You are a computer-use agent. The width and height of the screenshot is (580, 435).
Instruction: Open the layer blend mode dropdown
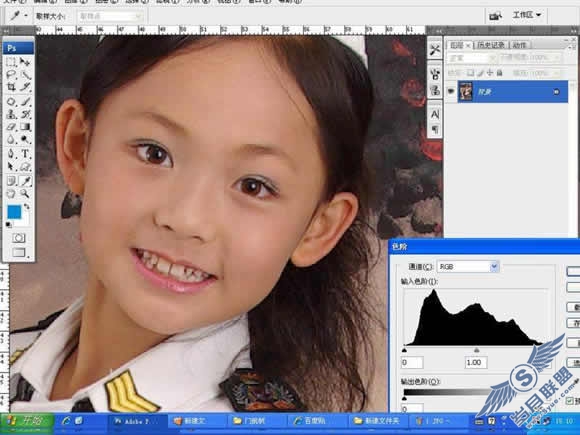coord(471,58)
